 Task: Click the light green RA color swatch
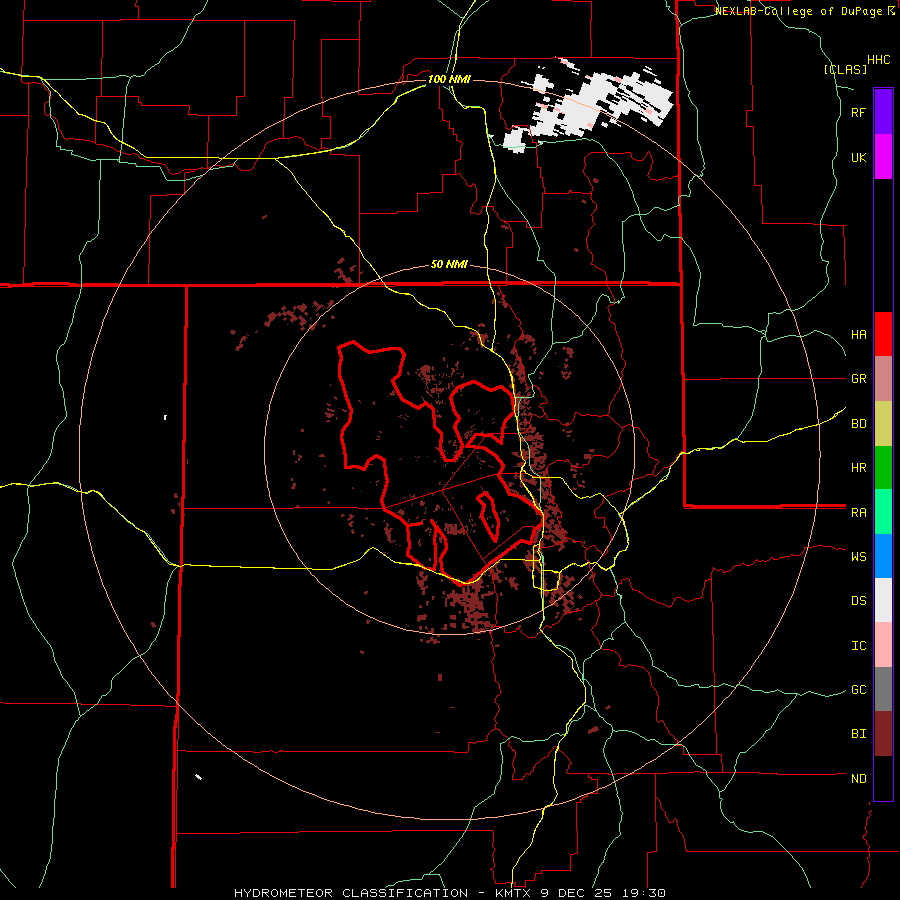(x=883, y=512)
